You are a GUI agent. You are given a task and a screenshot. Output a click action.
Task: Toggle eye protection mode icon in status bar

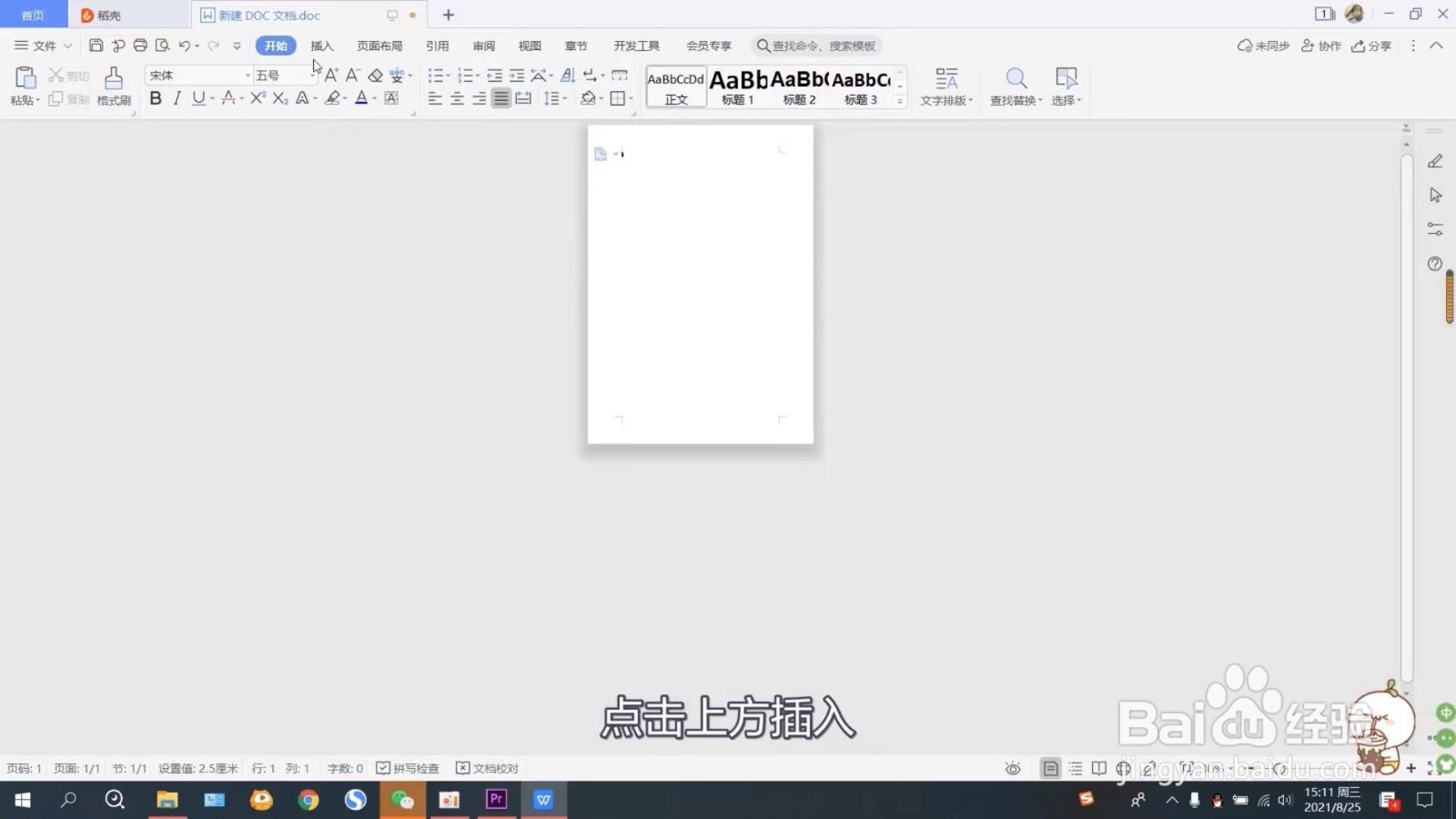click(x=1013, y=769)
